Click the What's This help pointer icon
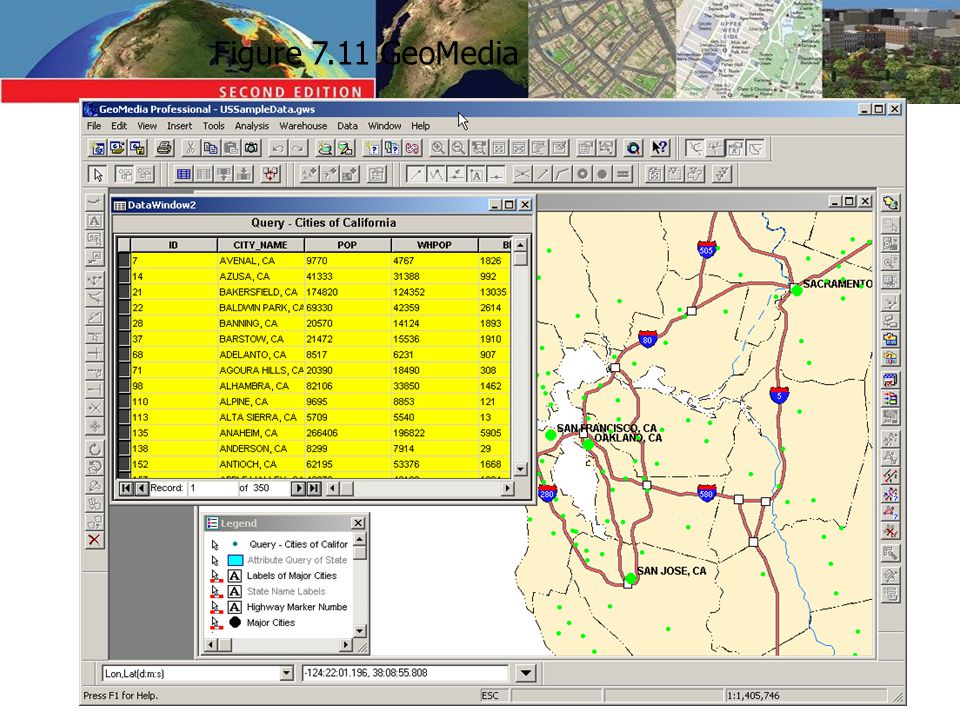The height and width of the screenshot is (720, 960). (x=659, y=148)
